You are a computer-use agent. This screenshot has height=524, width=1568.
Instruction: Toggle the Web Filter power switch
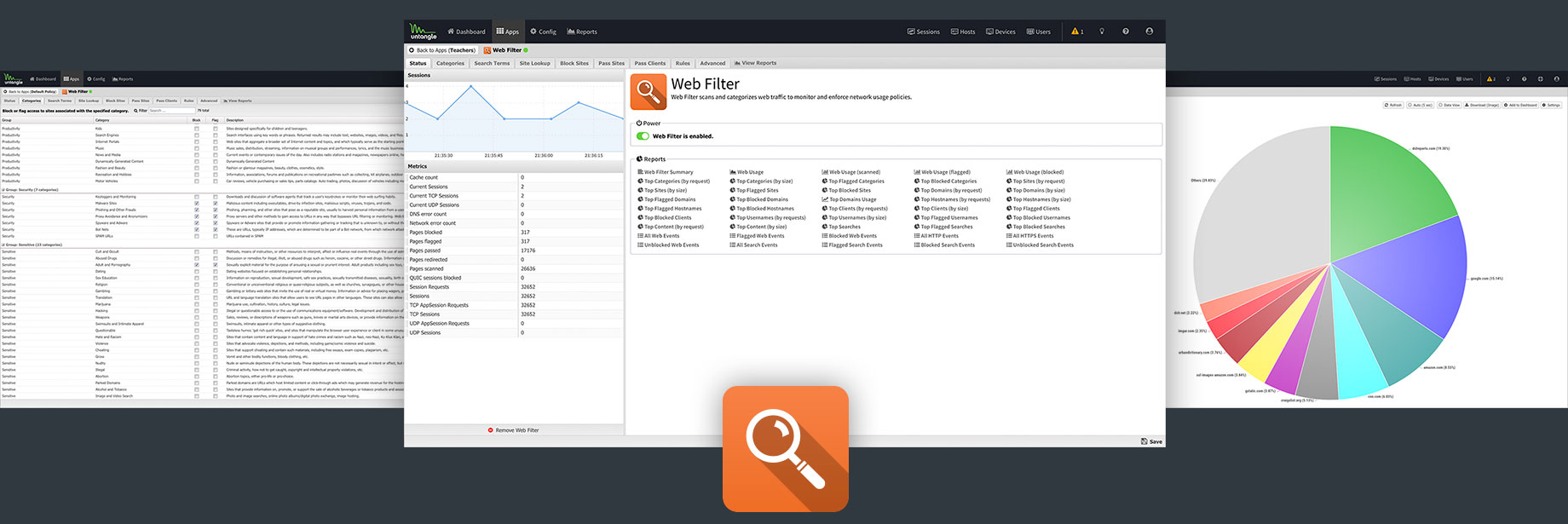pos(643,135)
